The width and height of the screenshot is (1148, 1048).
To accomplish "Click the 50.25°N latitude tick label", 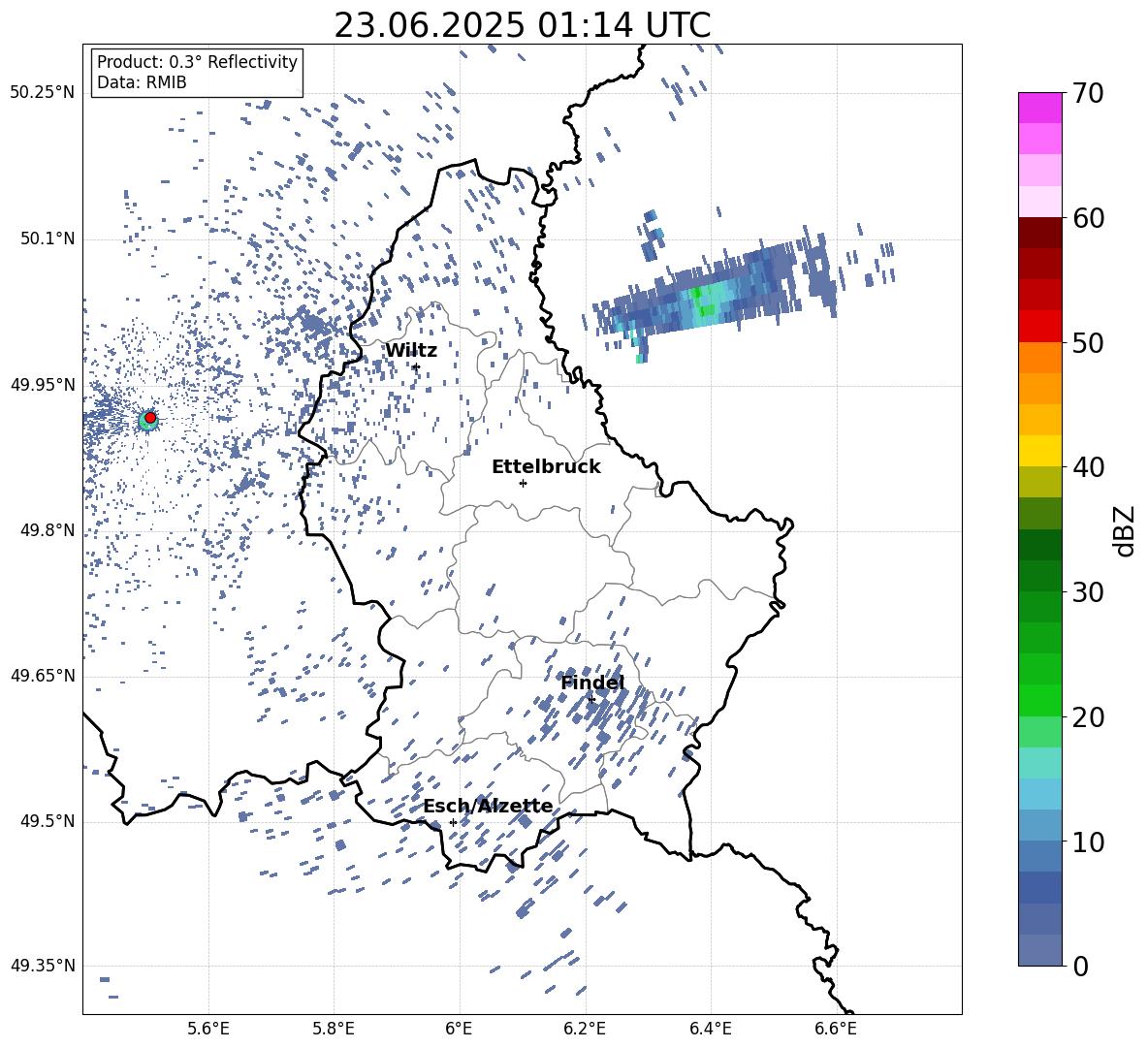I will click(x=43, y=93).
